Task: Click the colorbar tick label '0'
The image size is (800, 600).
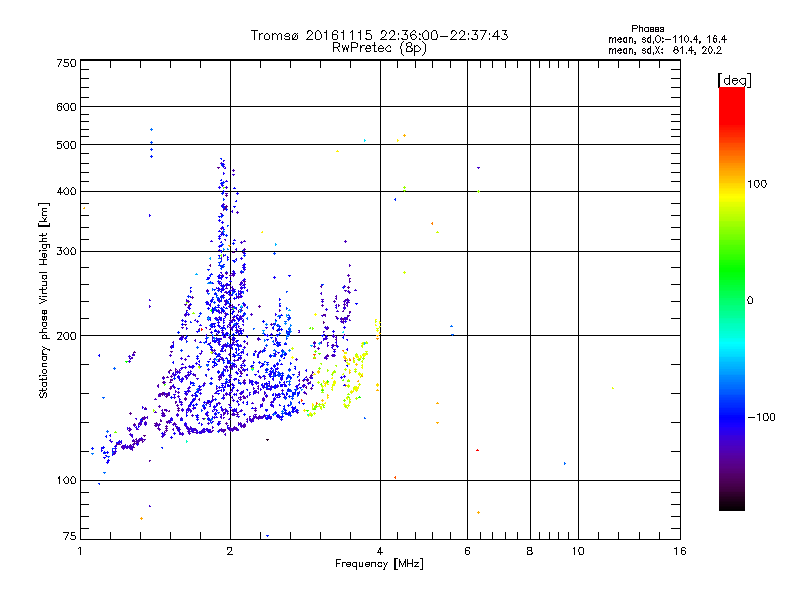Action: (x=749, y=300)
